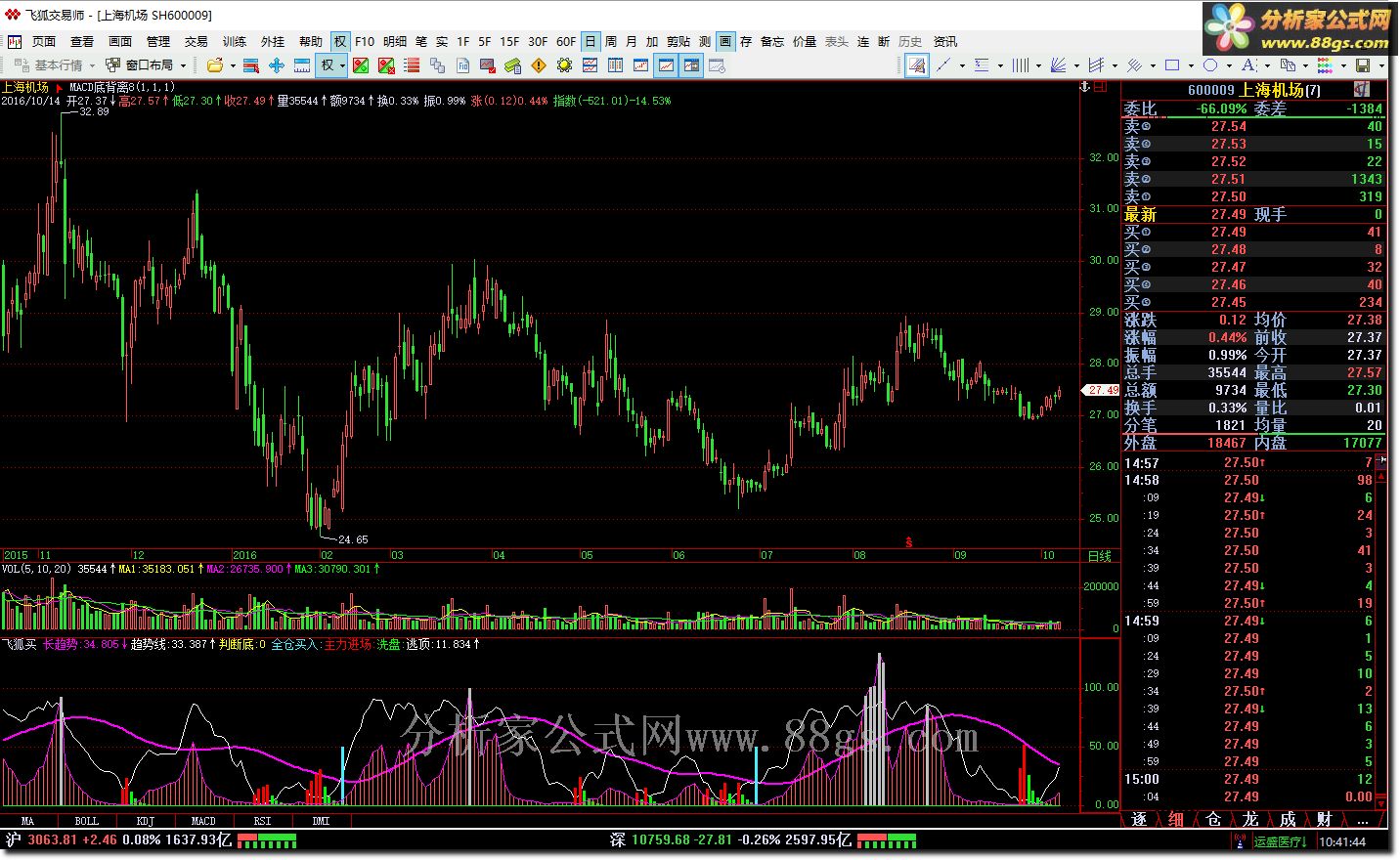
Task: Click the 资讯 news button
Action: [x=945, y=41]
